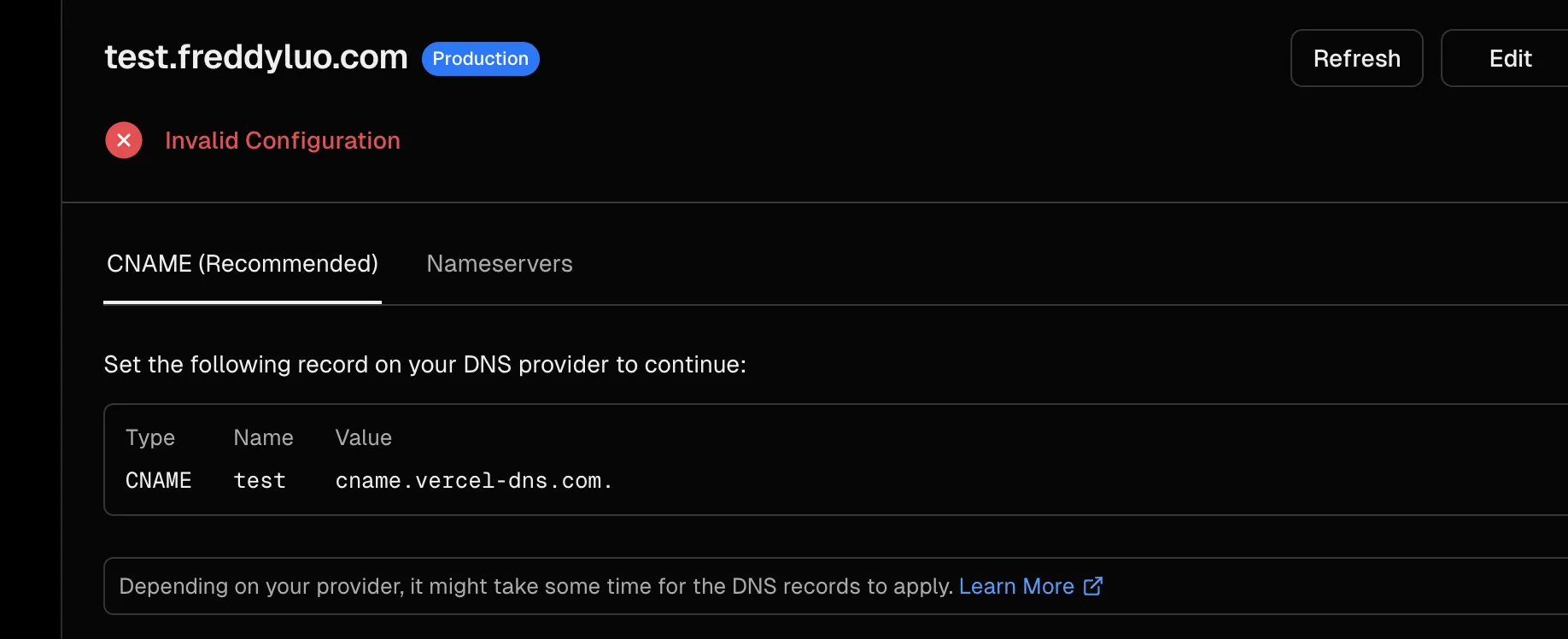Click the blue Production badge
The height and width of the screenshot is (639, 1568).
[480, 59]
